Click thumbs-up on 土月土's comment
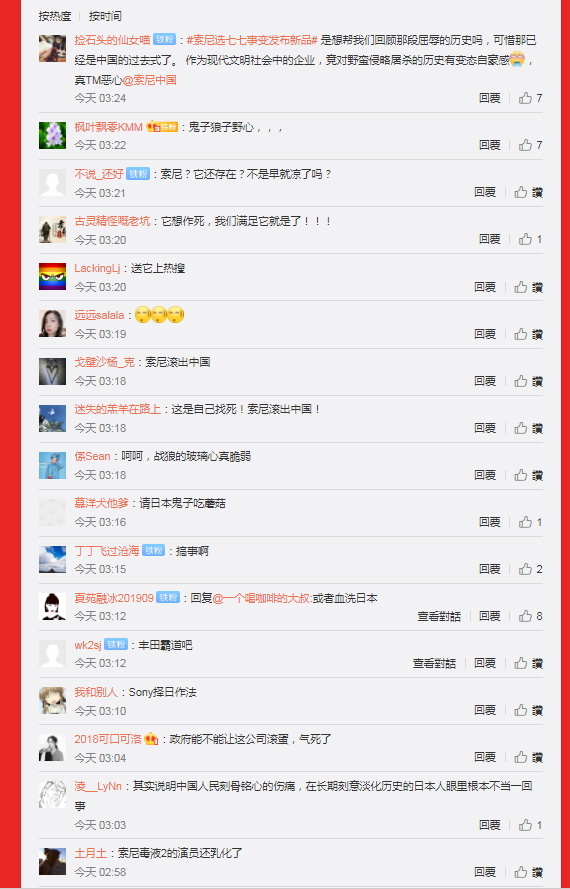Image resolution: width=570 pixels, height=889 pixels. click(x=528, y=871)
